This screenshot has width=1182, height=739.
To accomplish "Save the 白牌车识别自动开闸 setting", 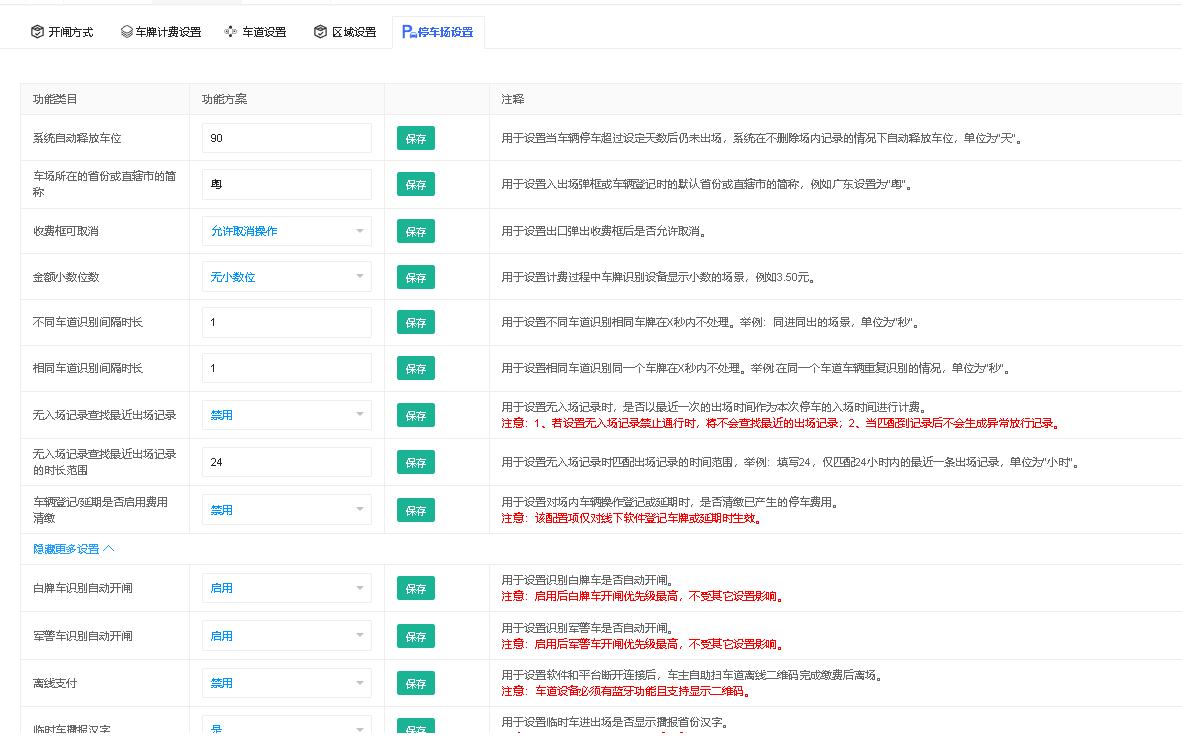I will point(416,589).
